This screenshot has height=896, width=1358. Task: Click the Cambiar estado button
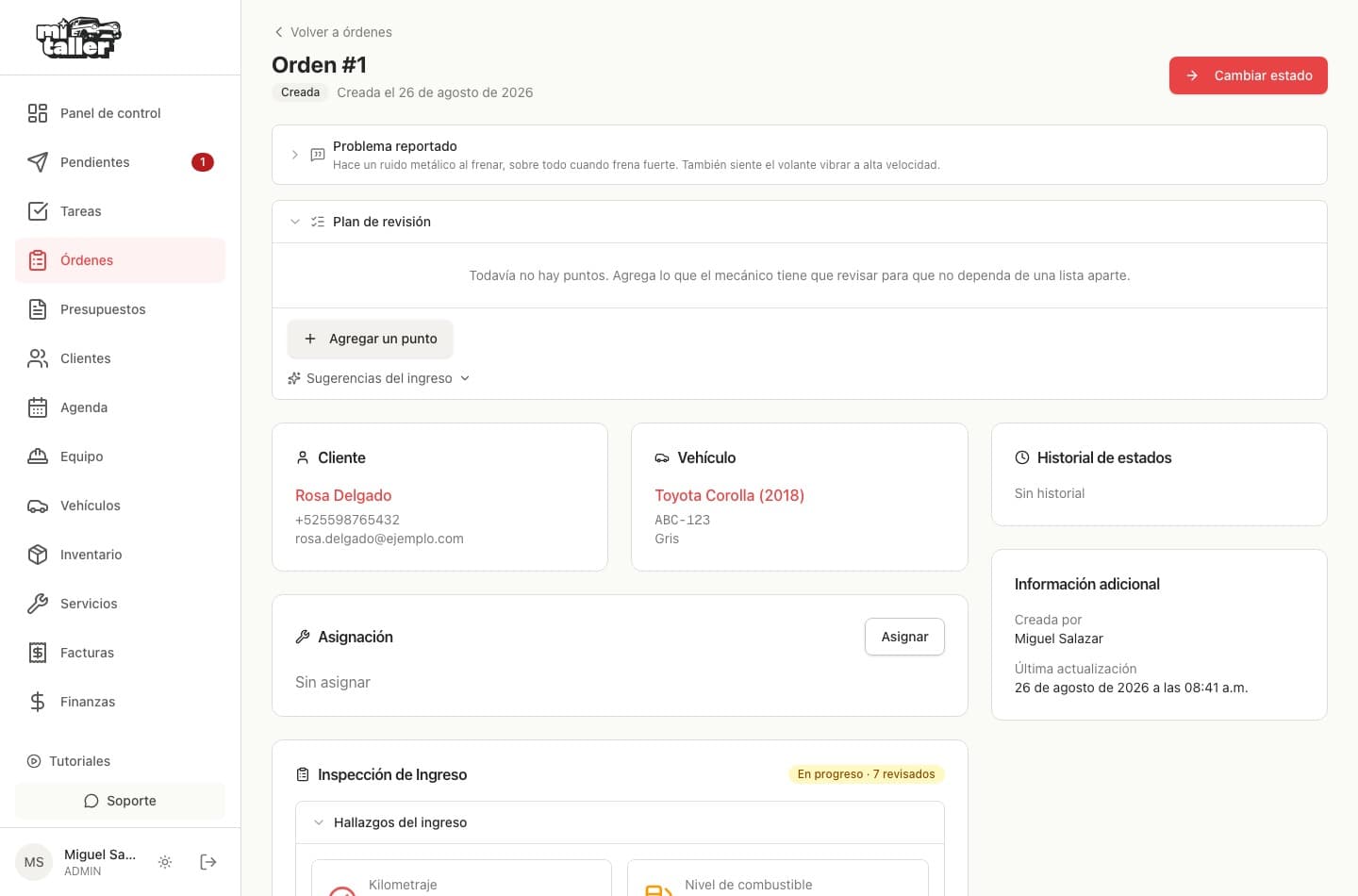point(1248,75)
